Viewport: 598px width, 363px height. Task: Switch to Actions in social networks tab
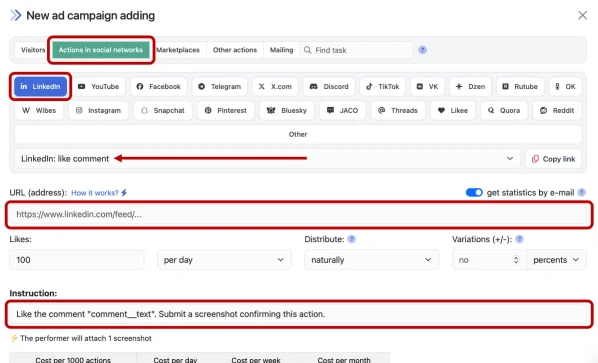101,50
